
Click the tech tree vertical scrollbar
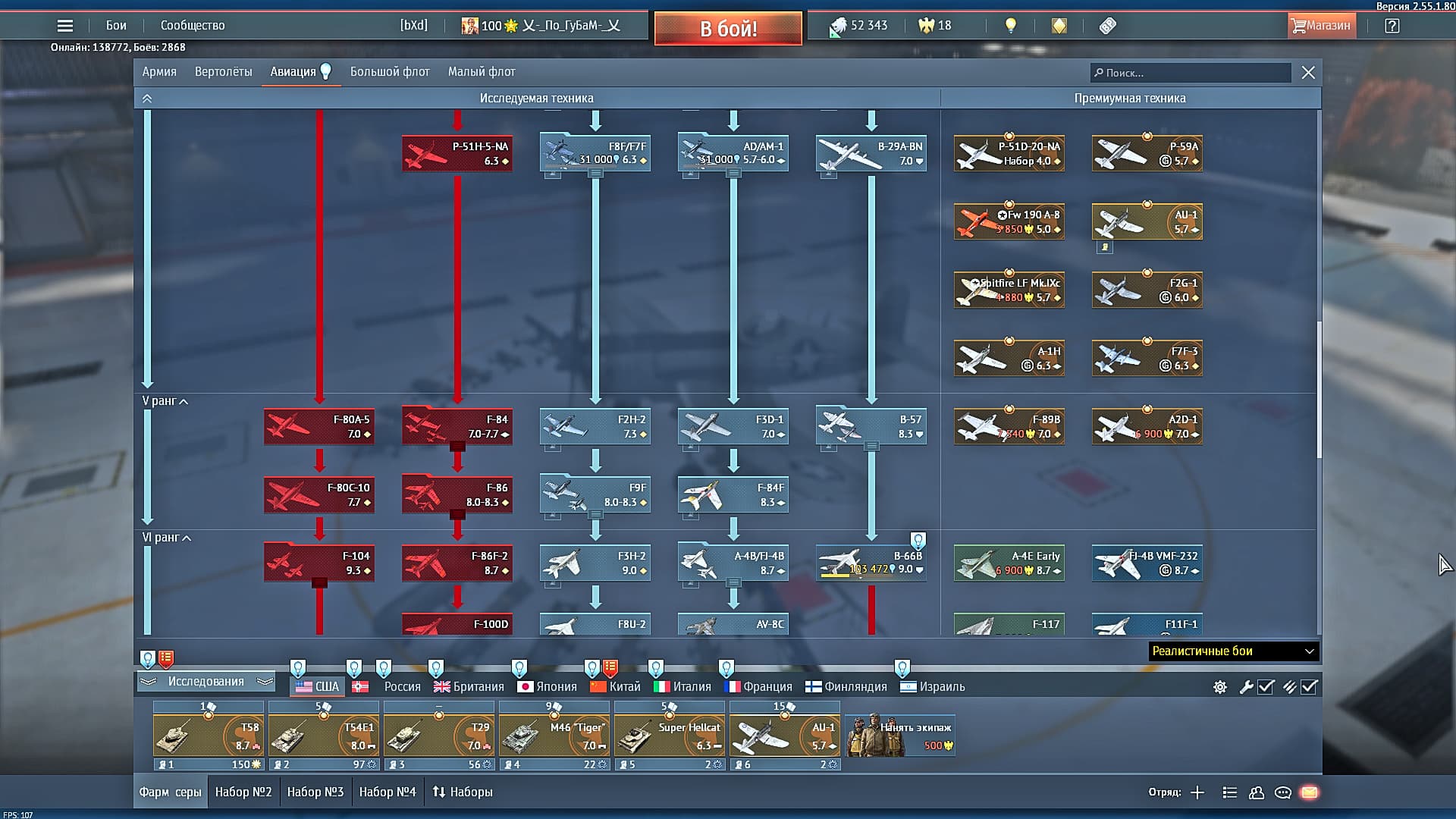[1319, 388]
